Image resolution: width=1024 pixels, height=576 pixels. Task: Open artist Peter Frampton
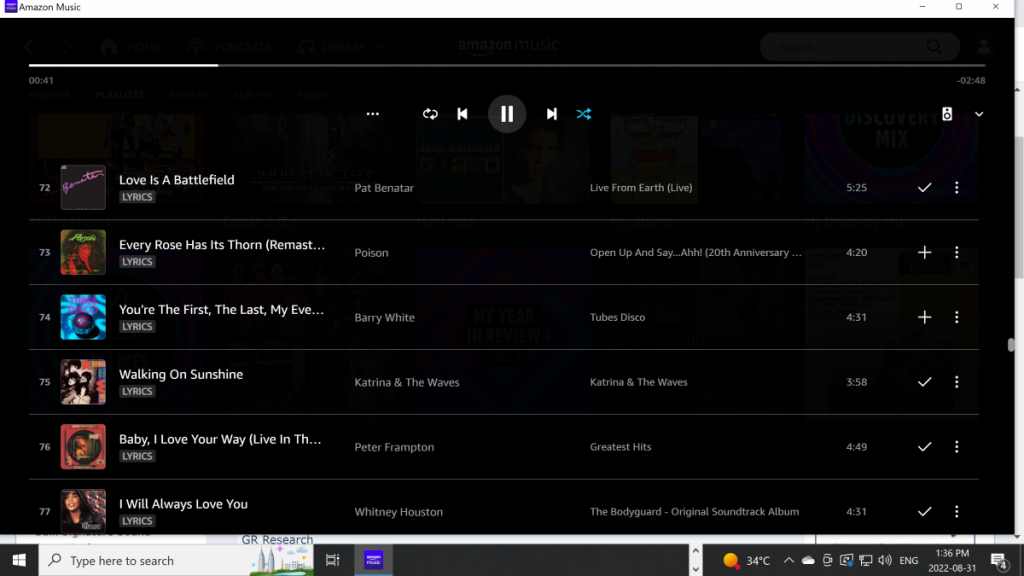394,447
